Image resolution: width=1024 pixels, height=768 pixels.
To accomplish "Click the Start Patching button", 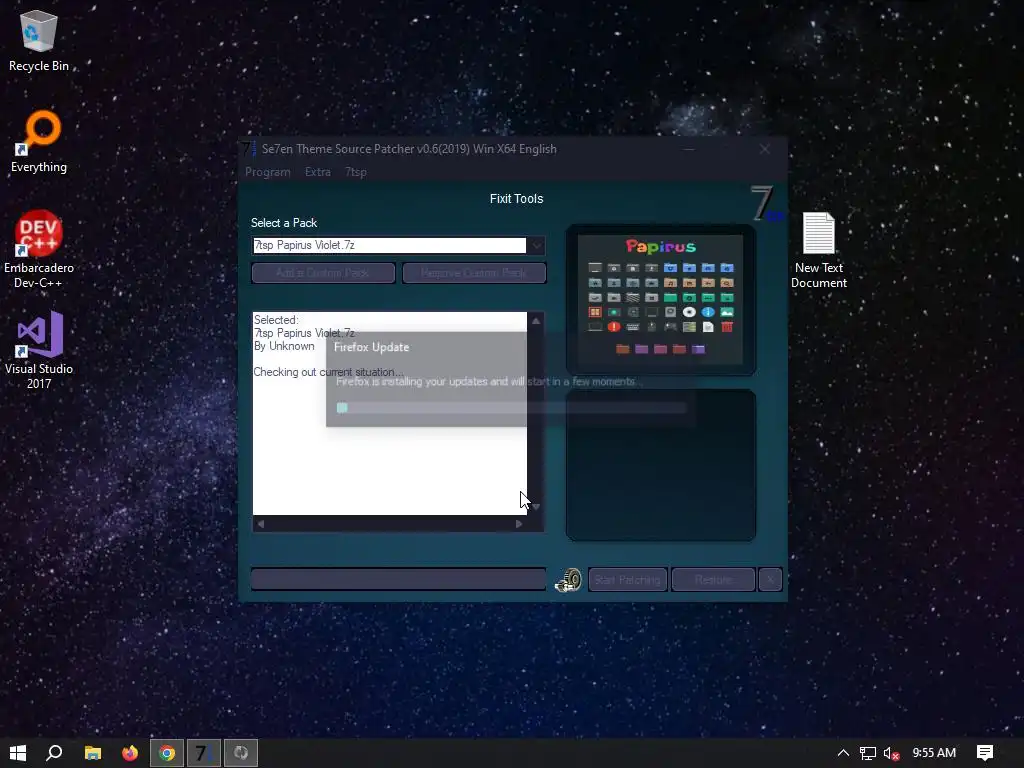I will [628, 580].
